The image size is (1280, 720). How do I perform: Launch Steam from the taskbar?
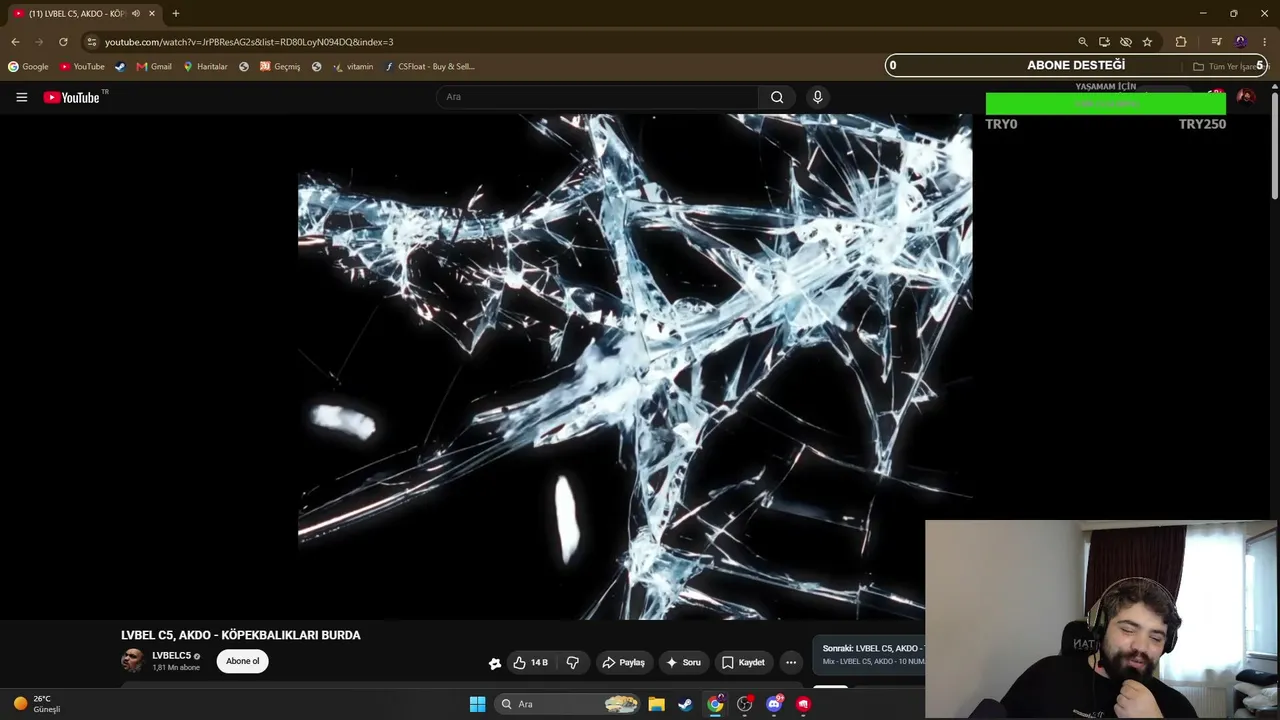pyautogui.click(x=685, y=704)
